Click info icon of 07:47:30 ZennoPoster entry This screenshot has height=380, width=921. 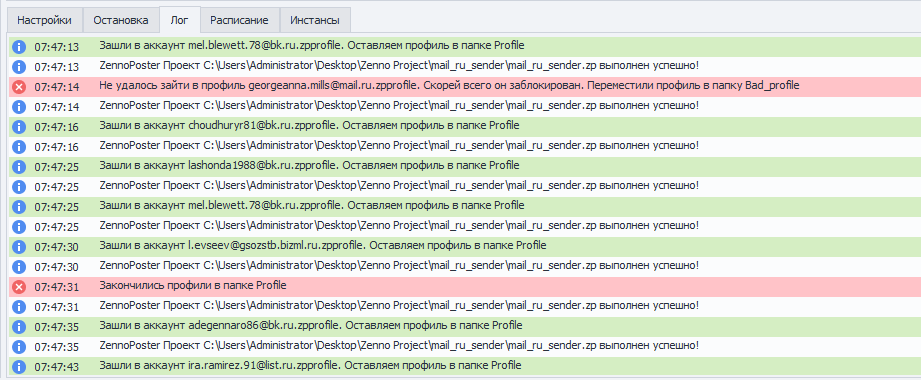point(19,267)
